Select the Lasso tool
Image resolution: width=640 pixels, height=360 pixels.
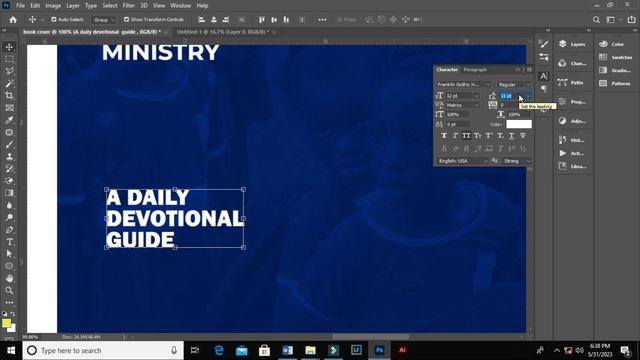tap(9, 71)
